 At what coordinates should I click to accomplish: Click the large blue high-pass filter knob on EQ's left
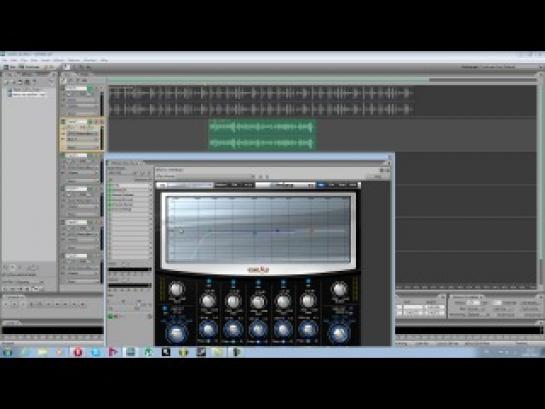point(177,333)
